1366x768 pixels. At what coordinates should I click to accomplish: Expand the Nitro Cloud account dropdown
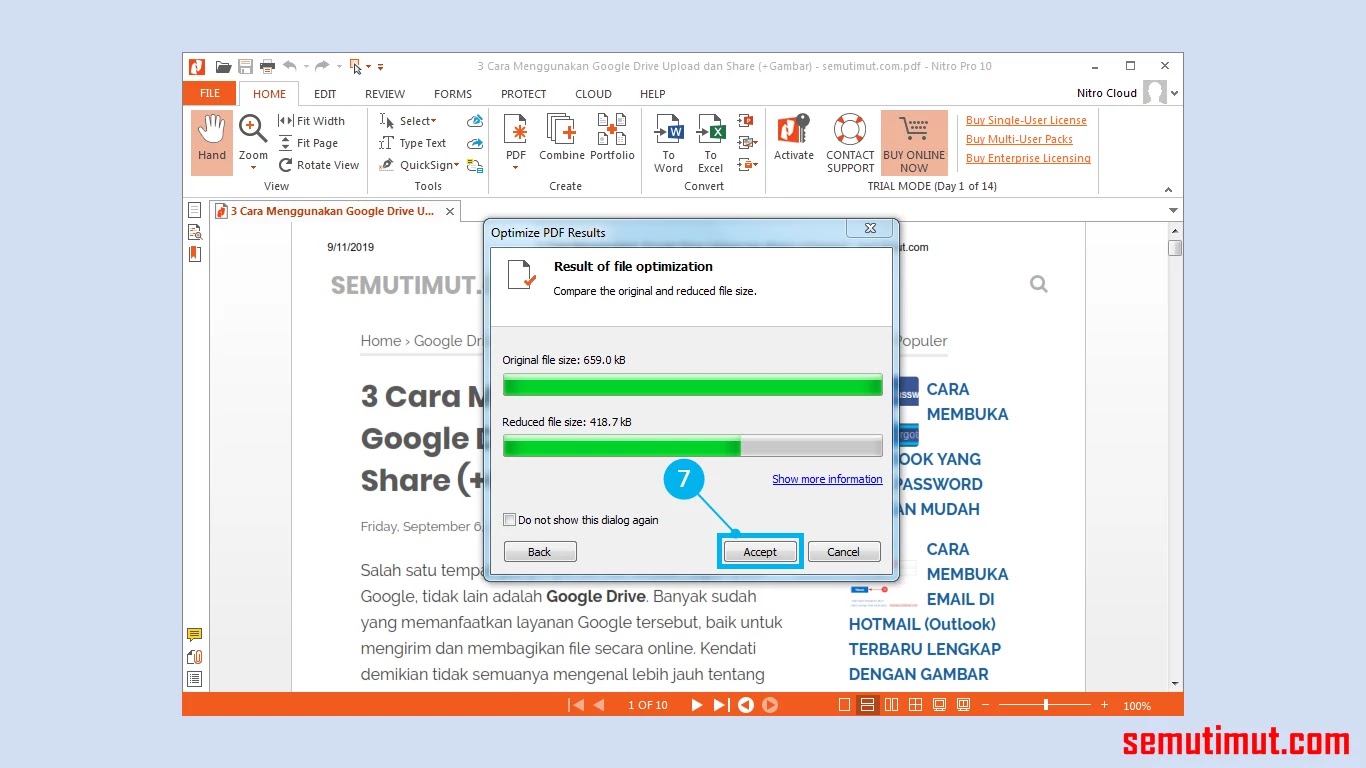[1174, 93]
